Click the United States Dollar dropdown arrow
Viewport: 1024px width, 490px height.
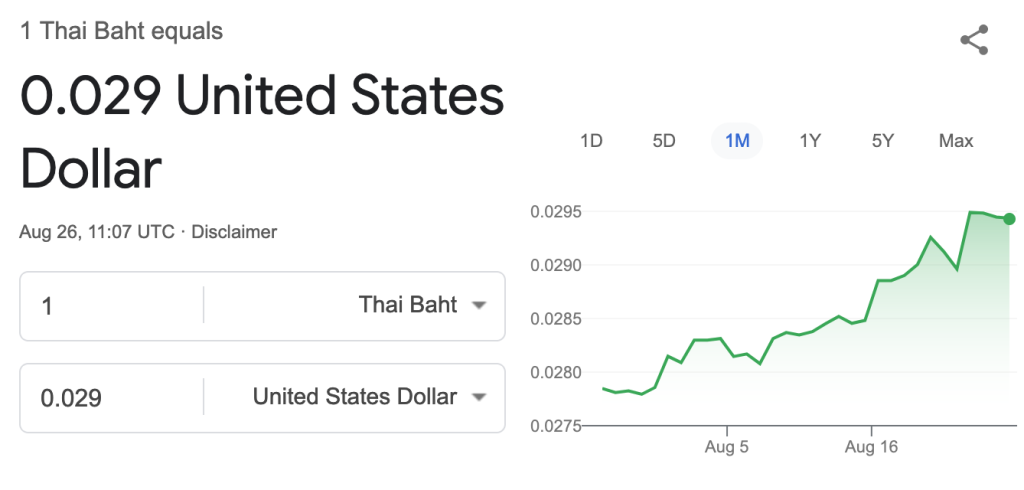click(x=479, y=397)
